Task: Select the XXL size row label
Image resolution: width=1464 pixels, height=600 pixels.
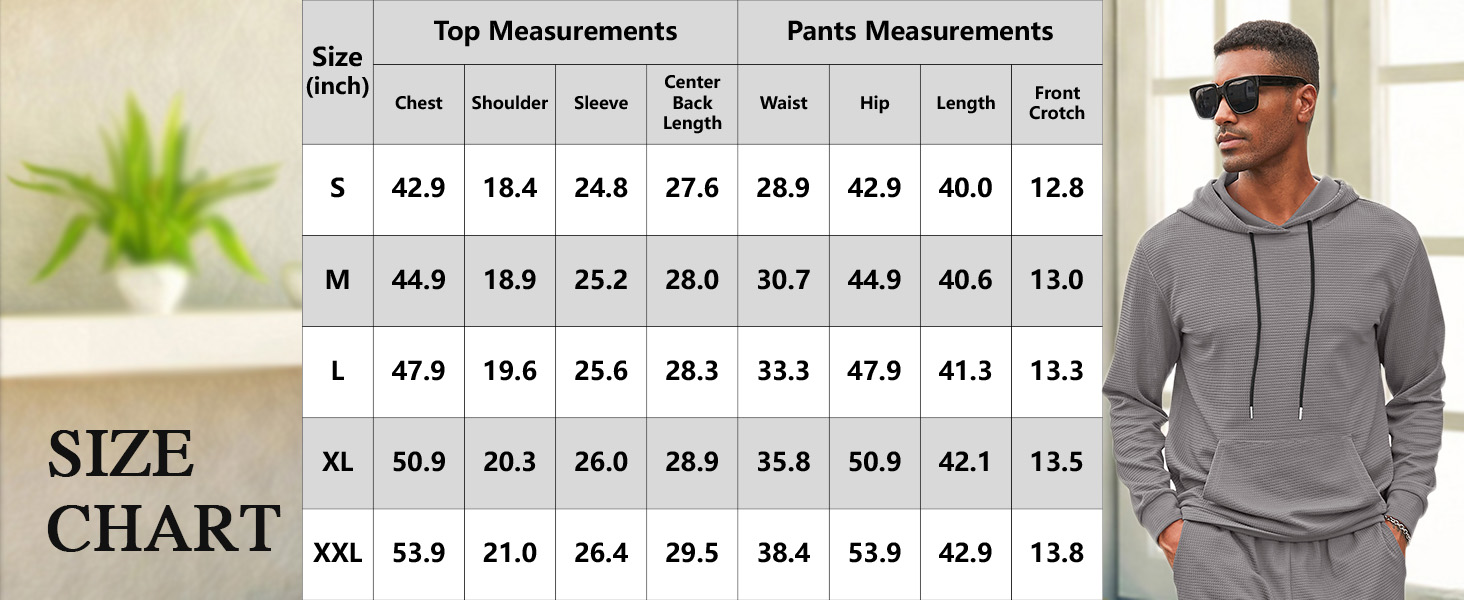Action: pos(338,553)
